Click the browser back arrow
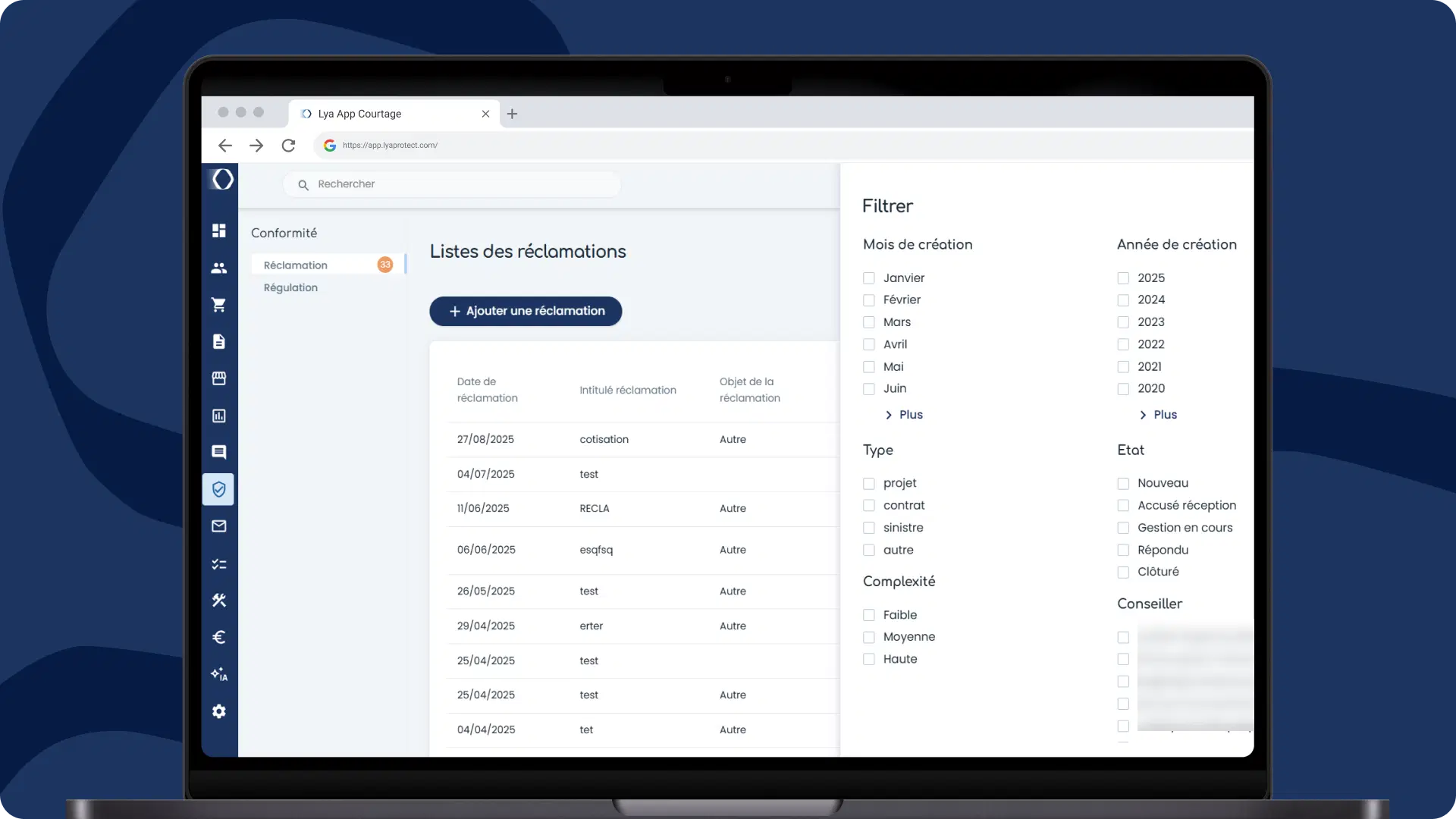 click(x=225, y=146)
